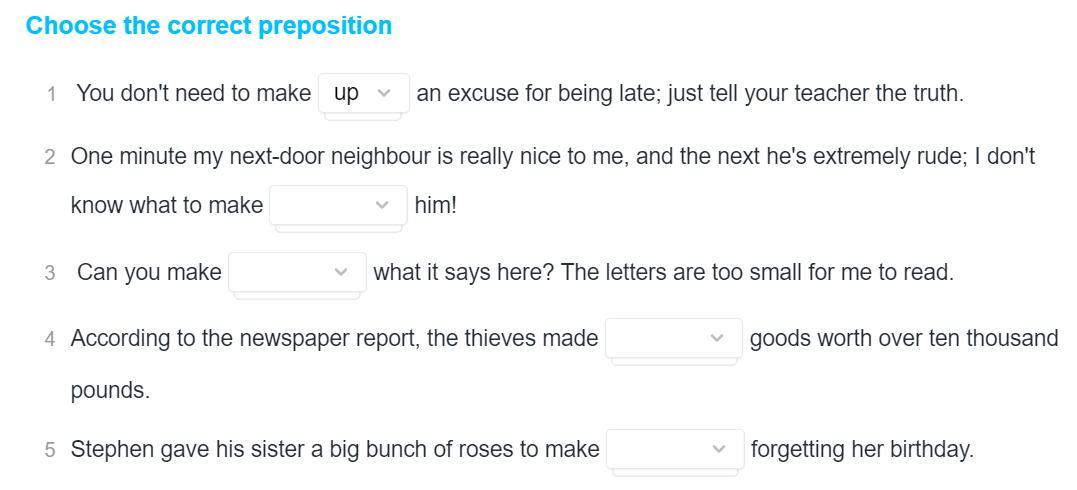Screen dimensions: 1077x490
Task: Click the chevron arrow in sentence 5 dropdown
Action: point(719,449)
